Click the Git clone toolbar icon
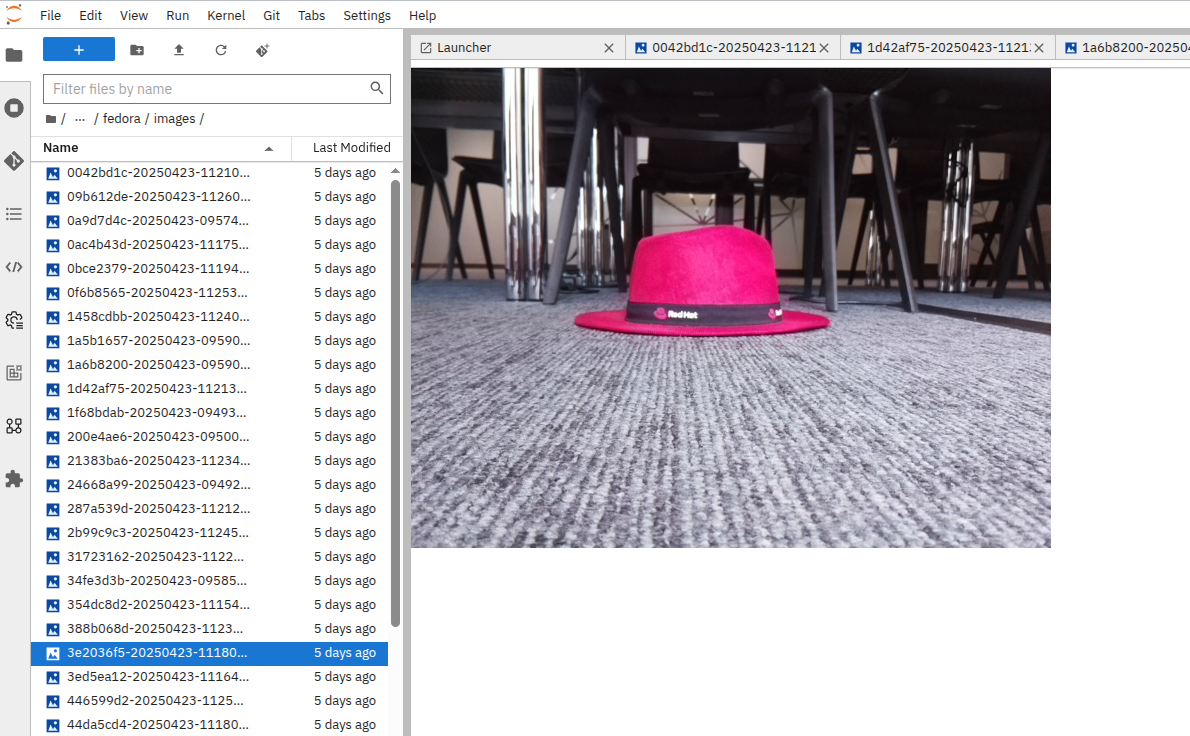Image resolution: width=1190 pixels, height=736 pixels. click(263, 50)
